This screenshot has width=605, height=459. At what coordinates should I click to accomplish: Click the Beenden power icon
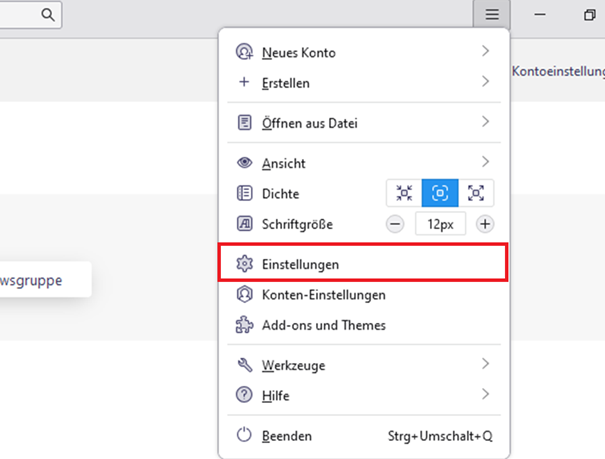(244, 436)
